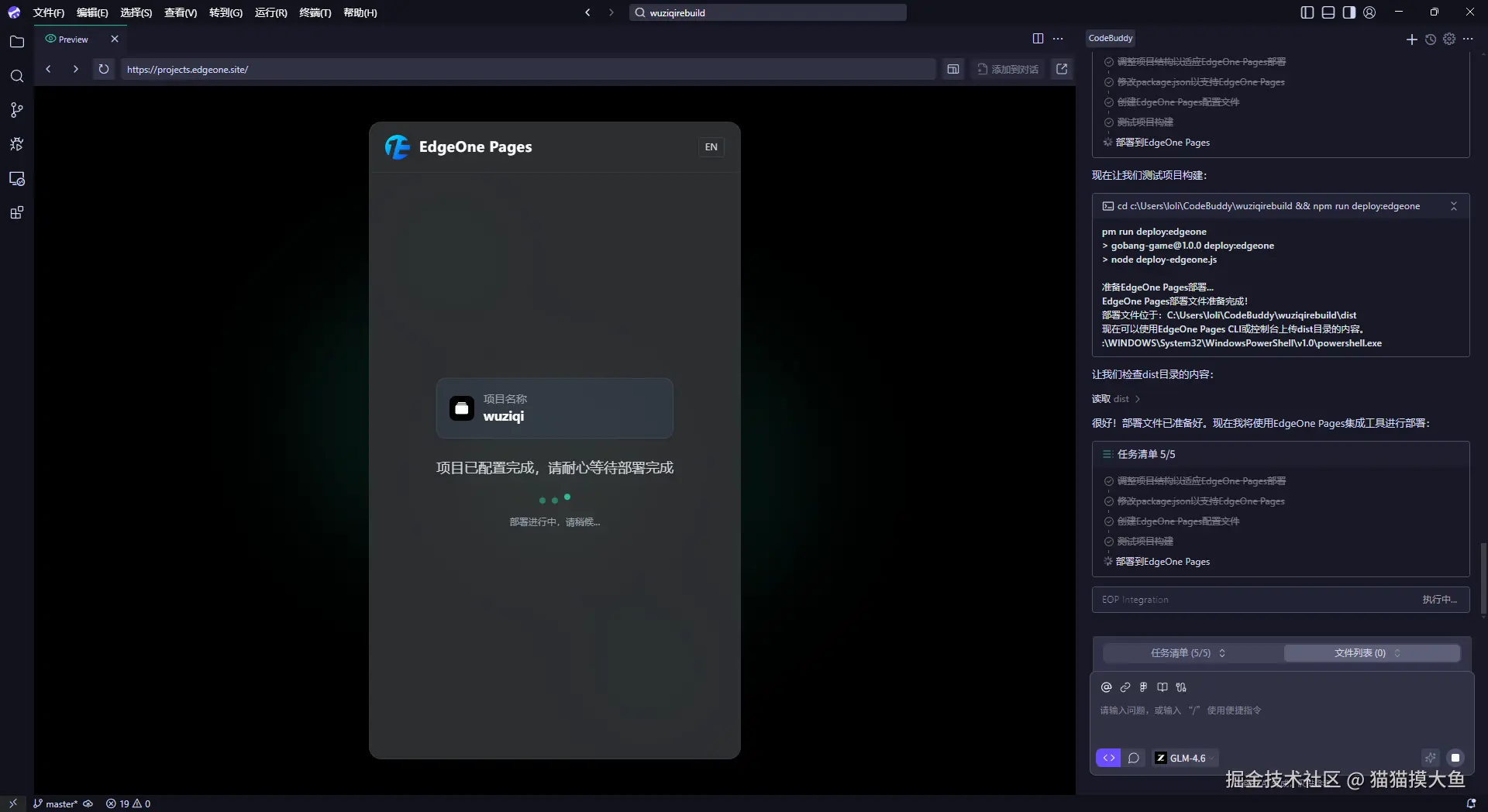
Task: Stop the running CodeBuddy task
Action: [x=1455, y=758]
